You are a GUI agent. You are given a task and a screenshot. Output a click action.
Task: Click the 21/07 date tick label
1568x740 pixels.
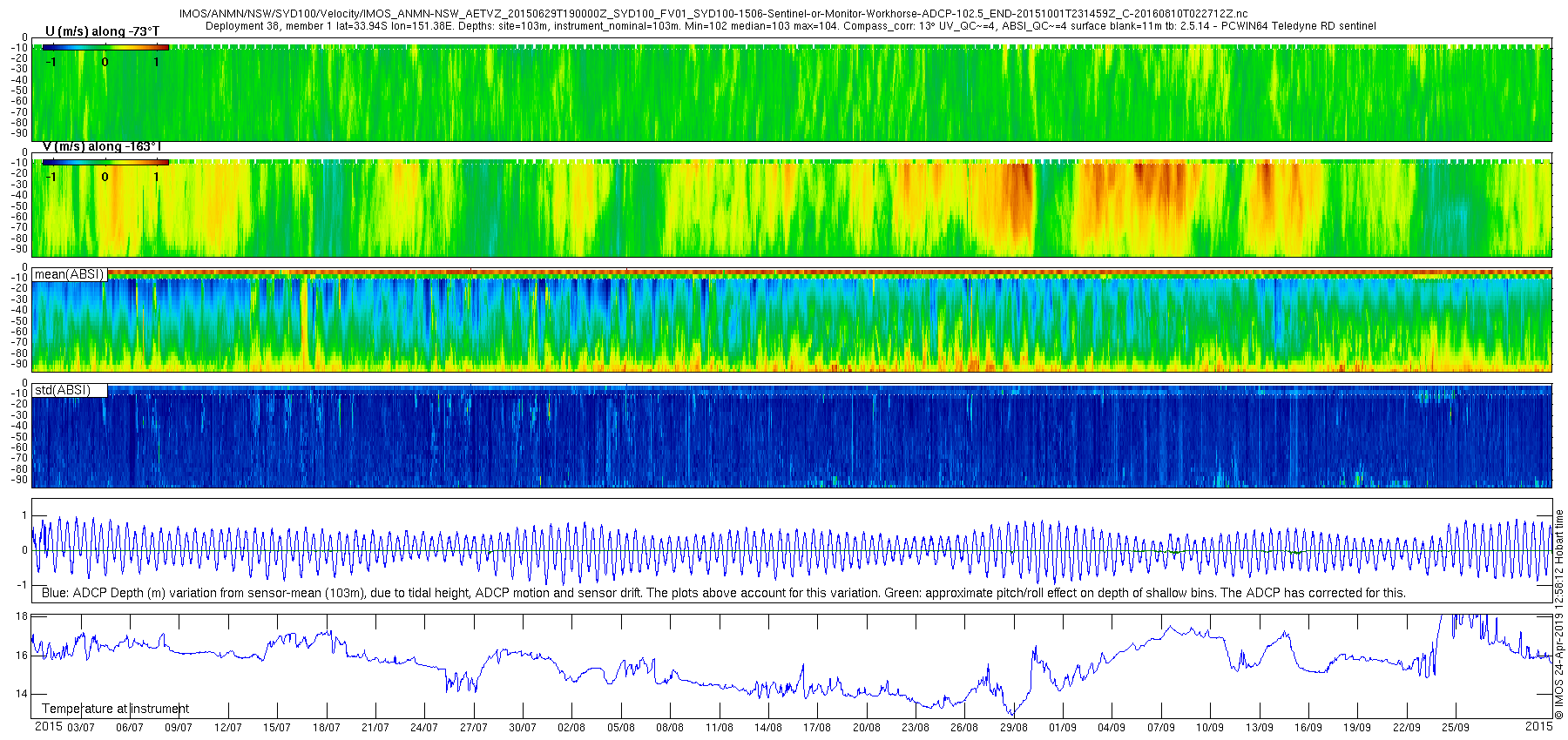(x=375, y=727)
